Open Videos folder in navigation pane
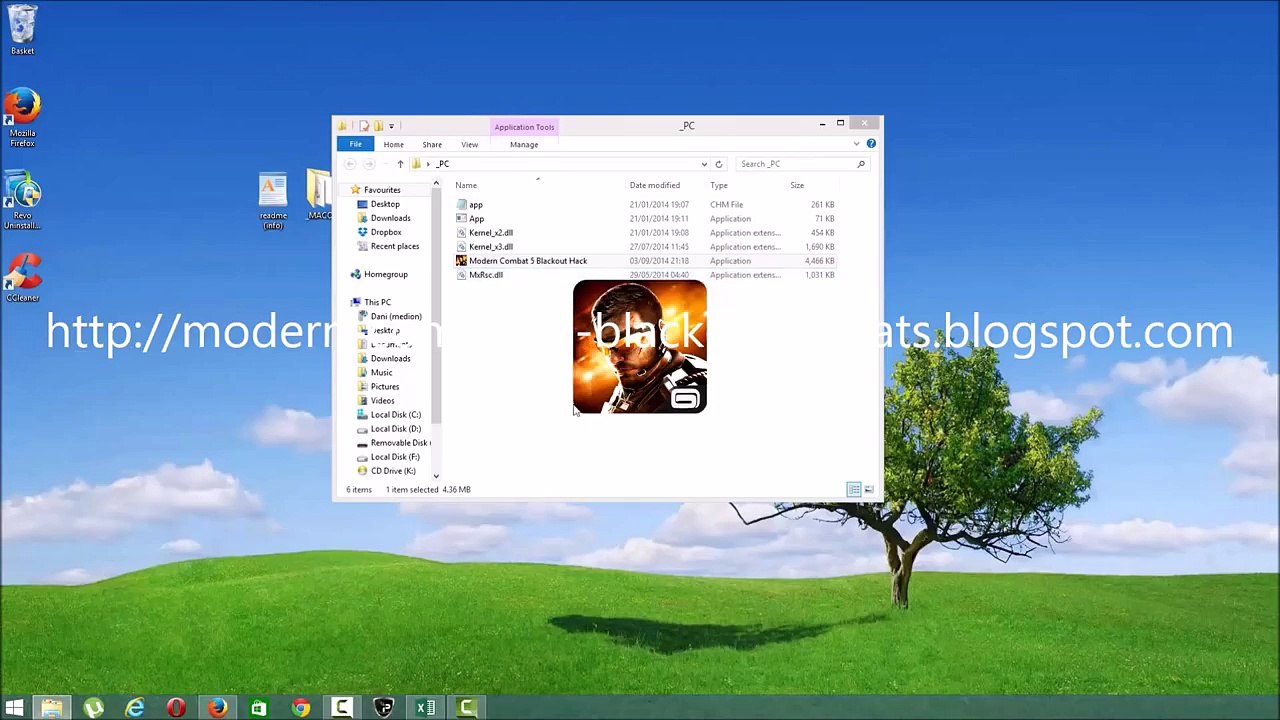This screenshot has height=720, width=1280. coord(382,400)
